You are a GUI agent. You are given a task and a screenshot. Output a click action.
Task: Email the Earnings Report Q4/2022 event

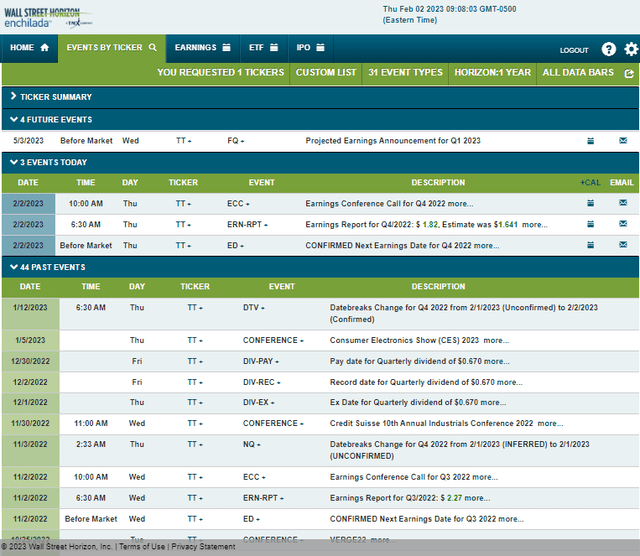click(623, 223)
